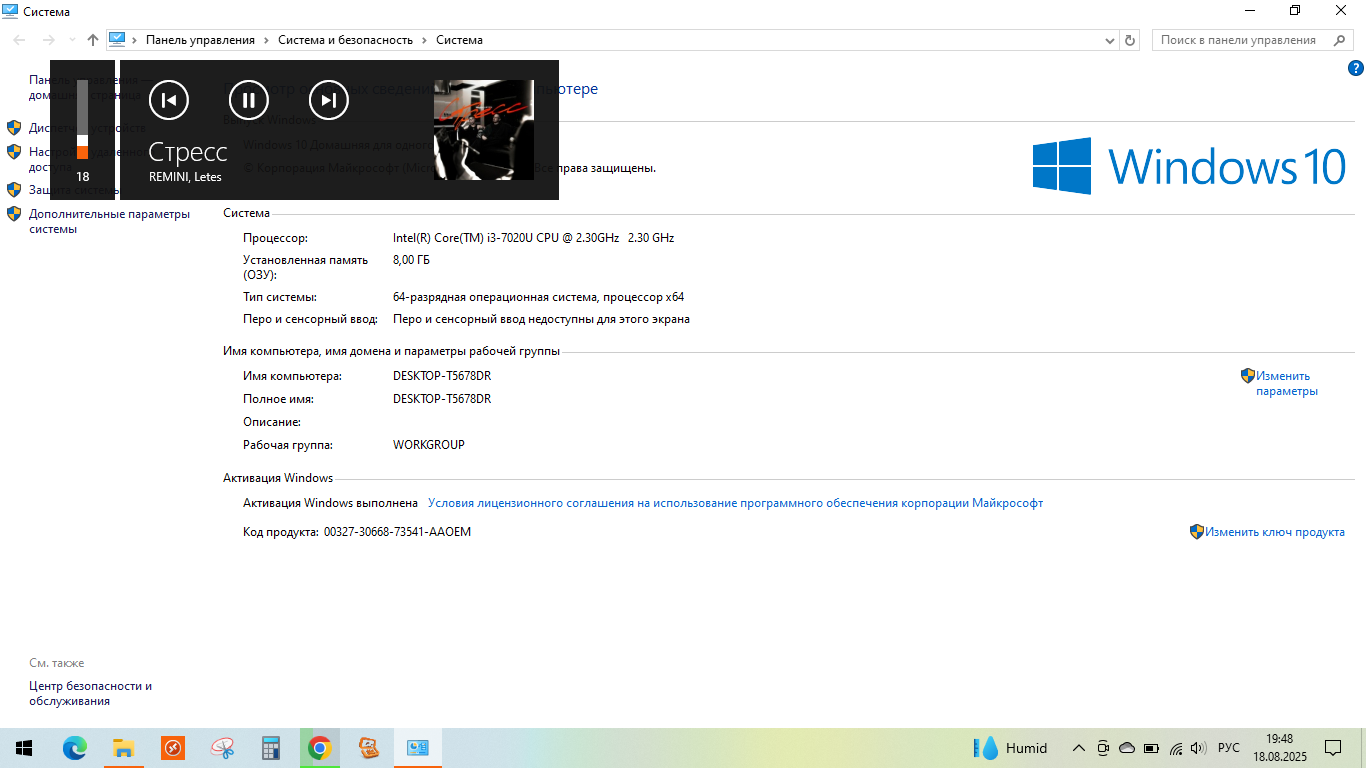Viewport: 1366px width, 768px height.
Task: Click "Изменить ключ продукта" link
Action: 1274,532
